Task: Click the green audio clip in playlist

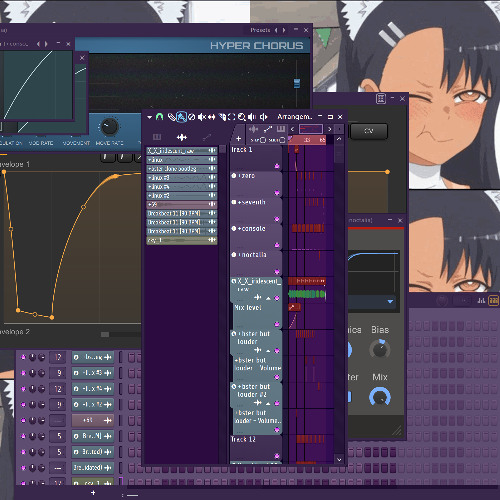Action: click(307, 294)
